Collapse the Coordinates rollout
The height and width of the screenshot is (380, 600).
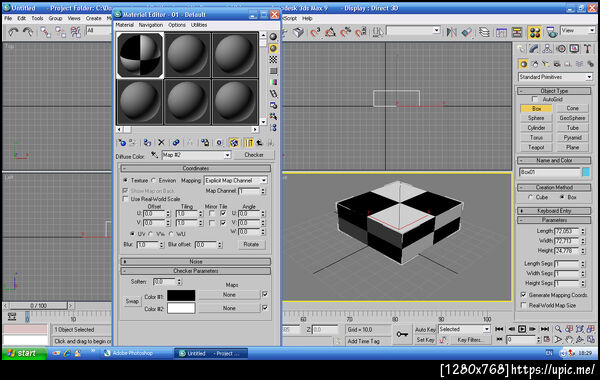pyautogui.click(x=196, y=168)
